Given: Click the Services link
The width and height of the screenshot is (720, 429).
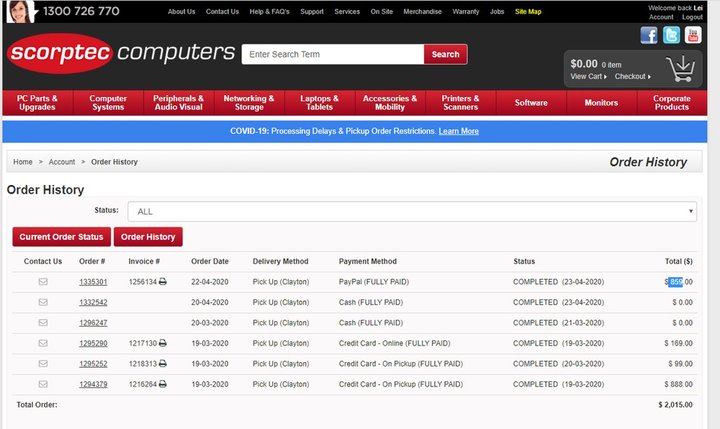Looking at the screenshot, I should pos(347,11).
